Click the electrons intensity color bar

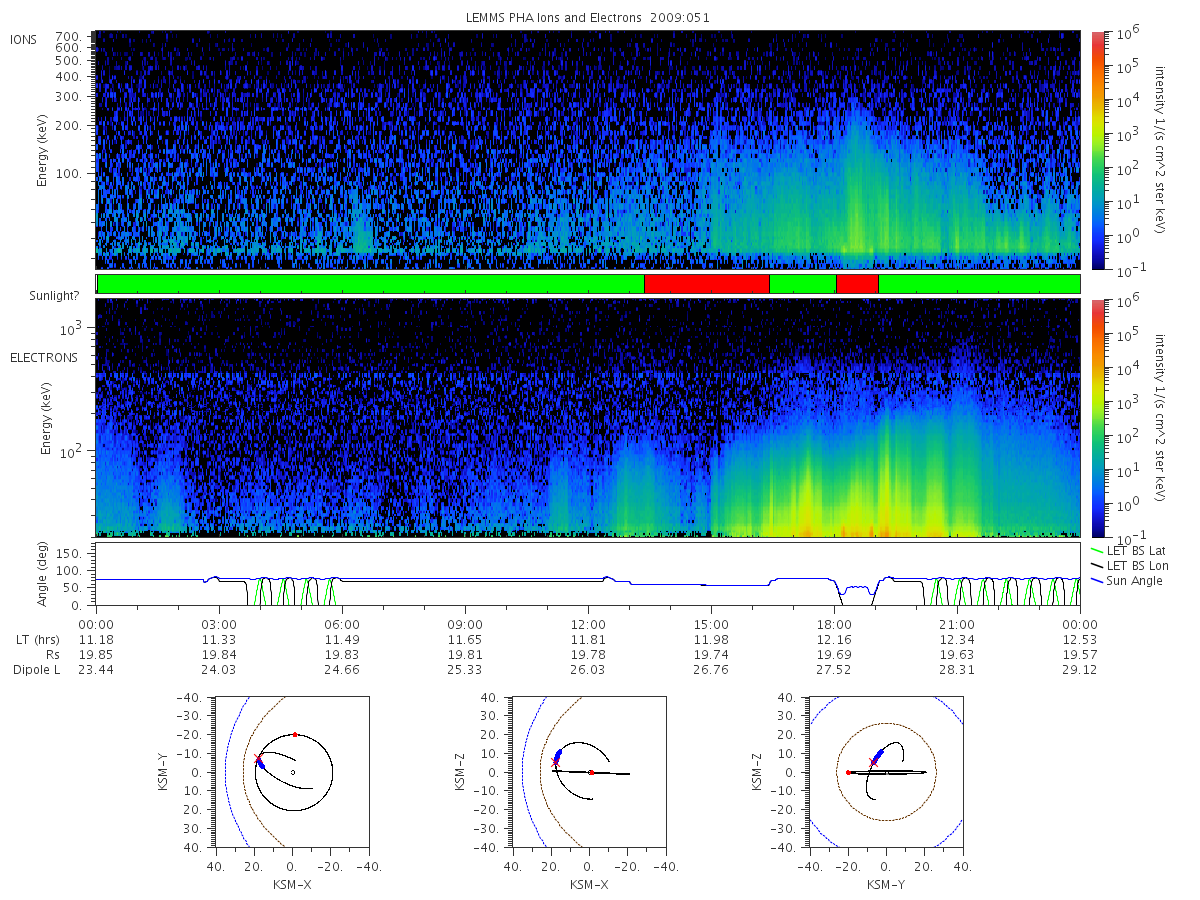[1097, 417]
